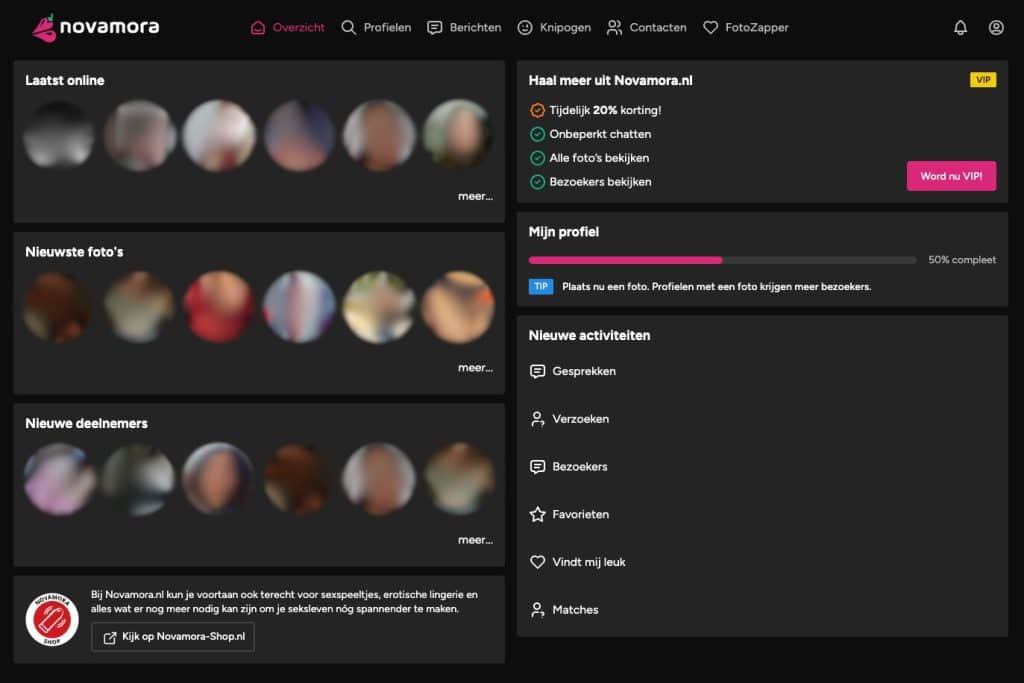The image size is (1024, 683).
Task: Open last Nieuwste foto's thumbnail
Action: click(458, 307)
